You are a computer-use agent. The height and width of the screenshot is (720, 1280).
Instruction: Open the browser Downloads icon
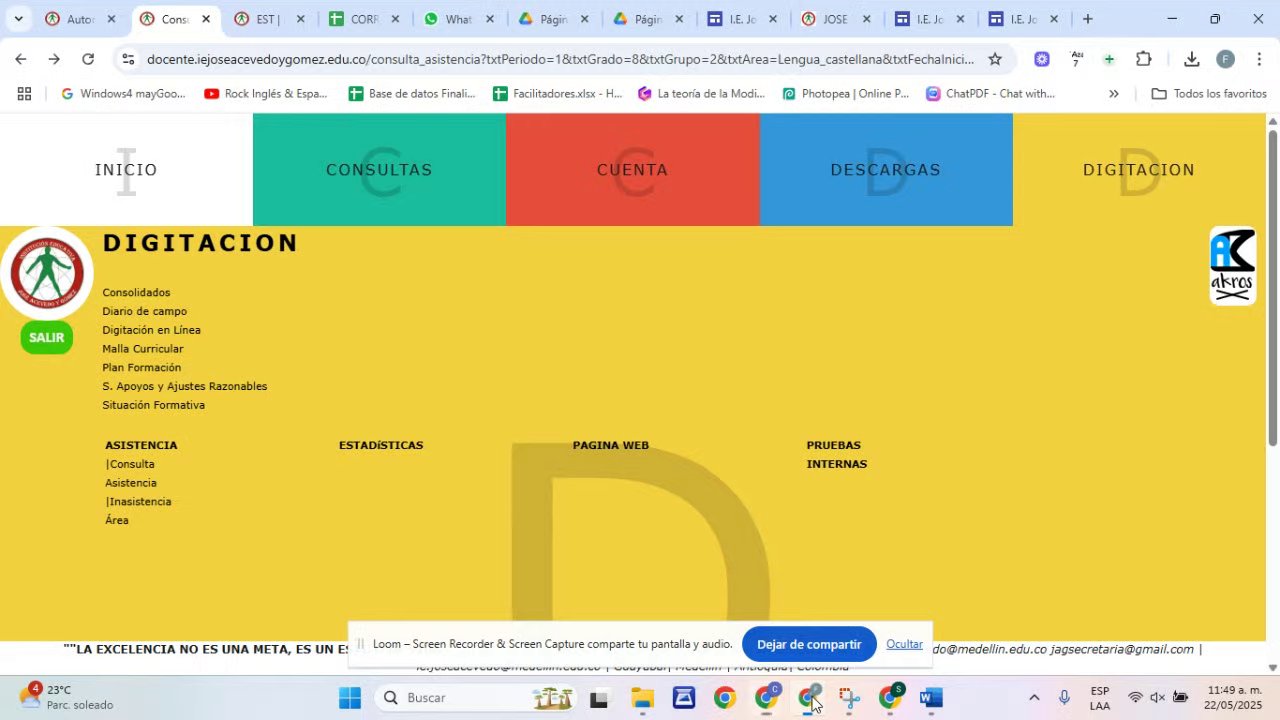(1191, 59)
